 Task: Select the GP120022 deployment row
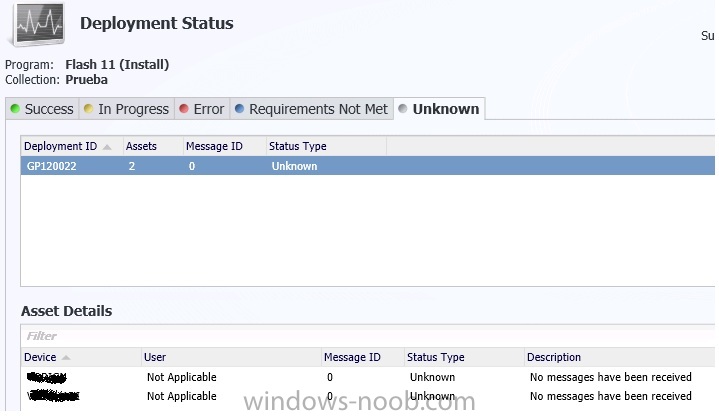200,166
